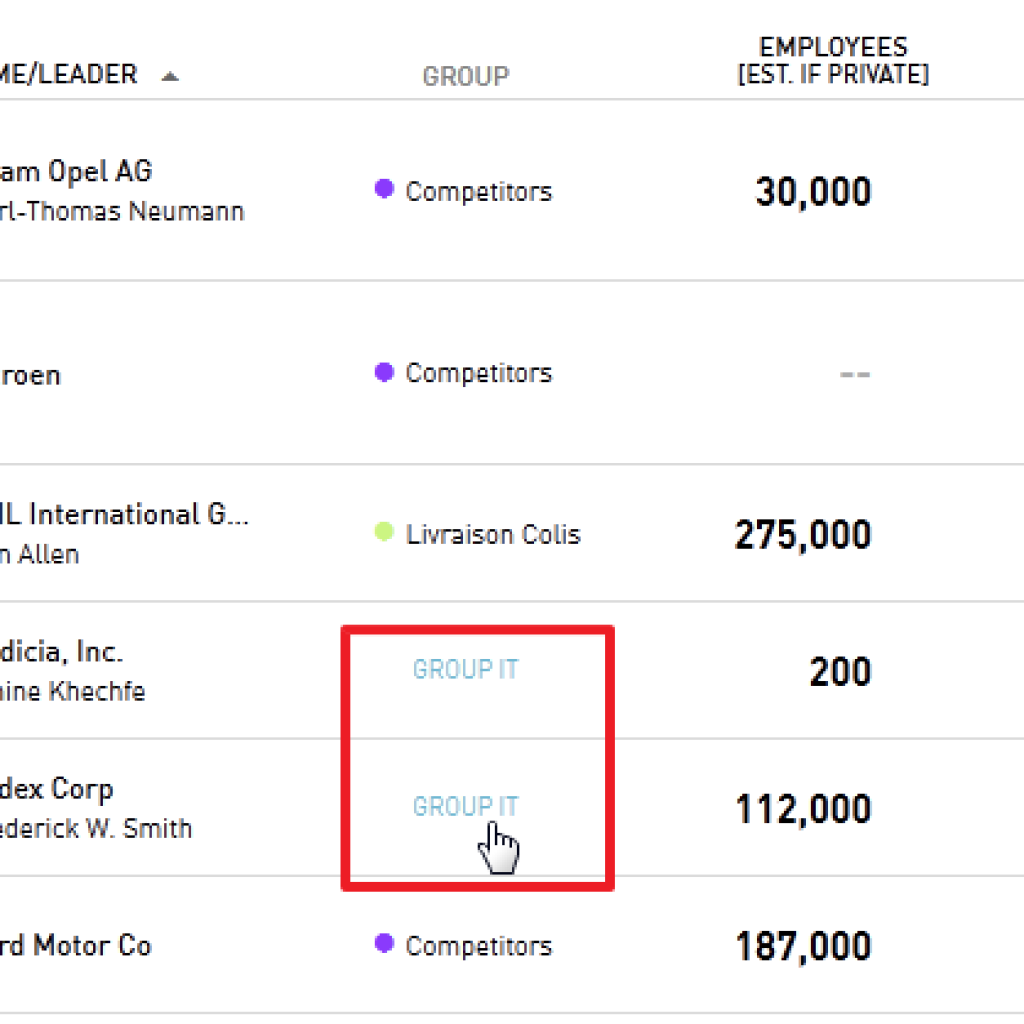Select Competitors label in Ford Motor row
The height and width of the screenshot is (1024, 1024).
479,946
